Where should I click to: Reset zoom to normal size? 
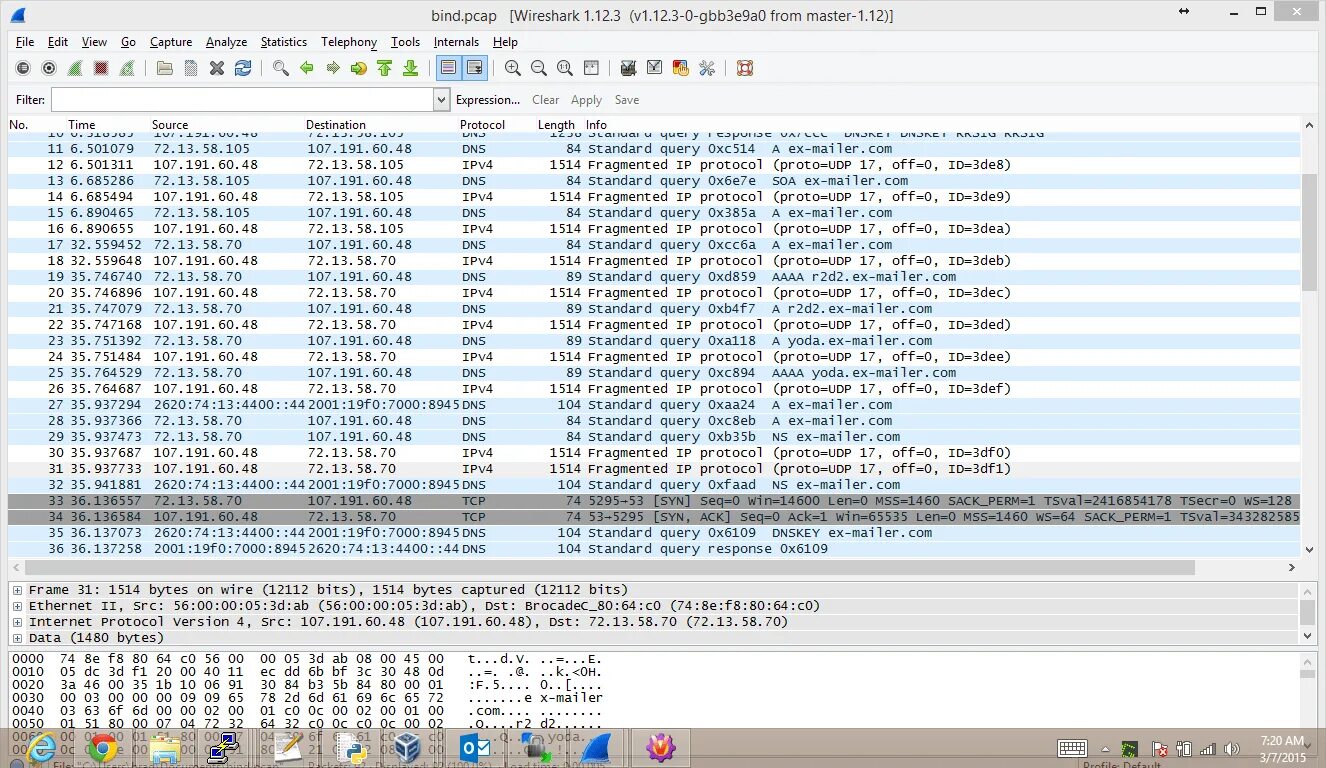565,68
